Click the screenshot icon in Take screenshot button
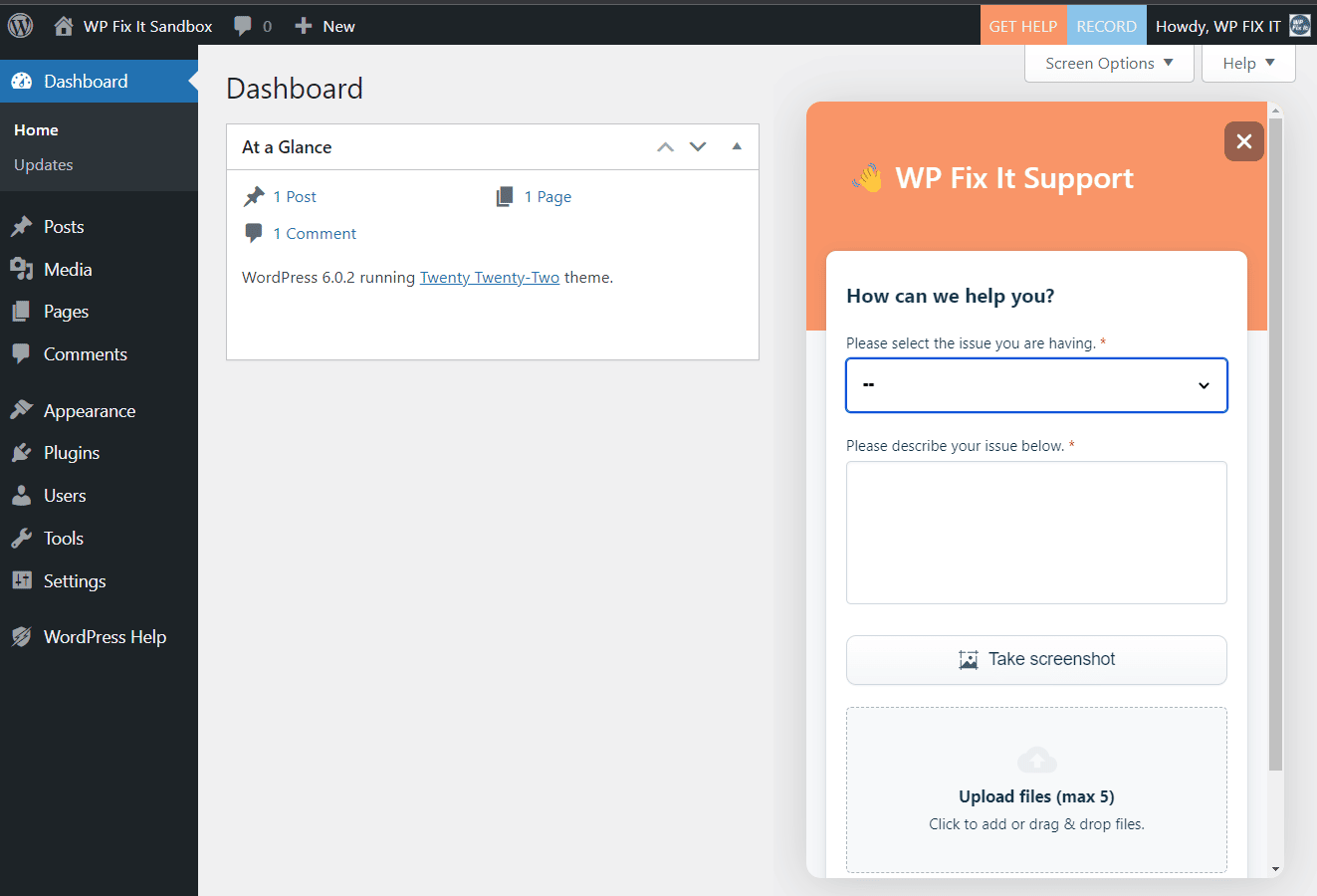Viewport: 1317px width, 896px height. pyautogui.click(x=968, y=660)
